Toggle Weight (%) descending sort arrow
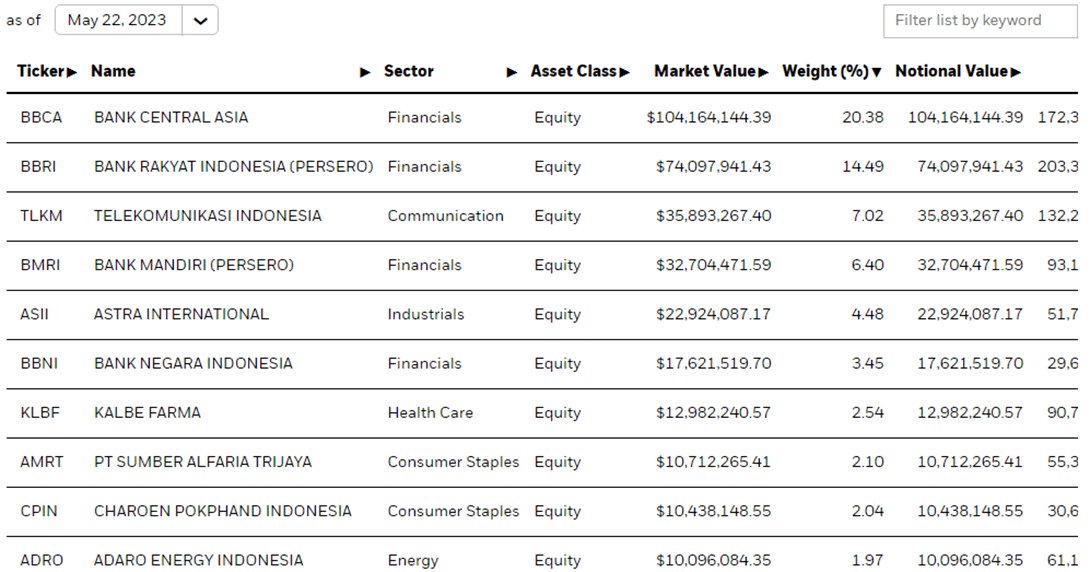 tap(877, 72)
